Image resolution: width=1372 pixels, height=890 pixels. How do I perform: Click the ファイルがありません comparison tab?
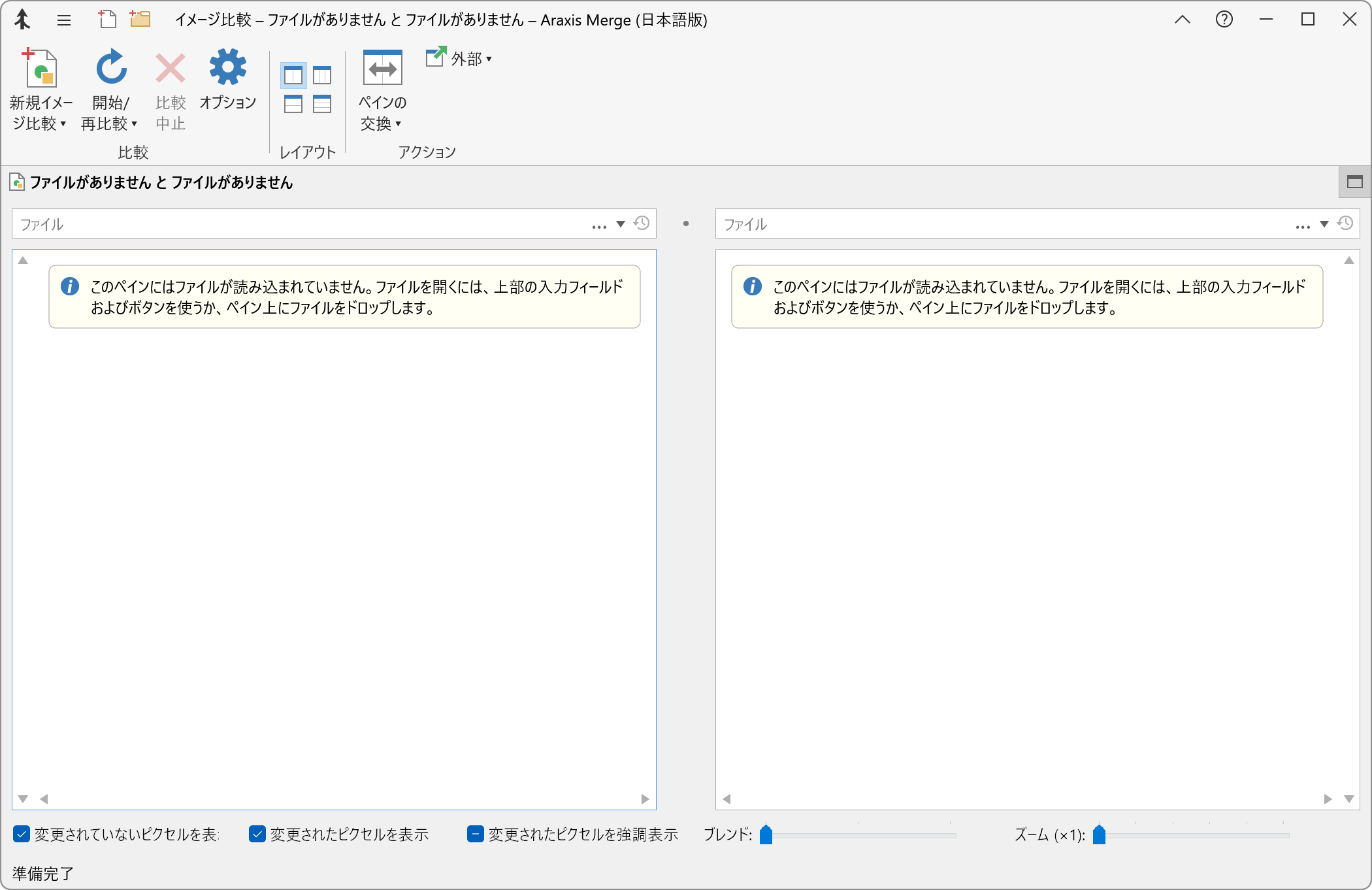[152, 182]
